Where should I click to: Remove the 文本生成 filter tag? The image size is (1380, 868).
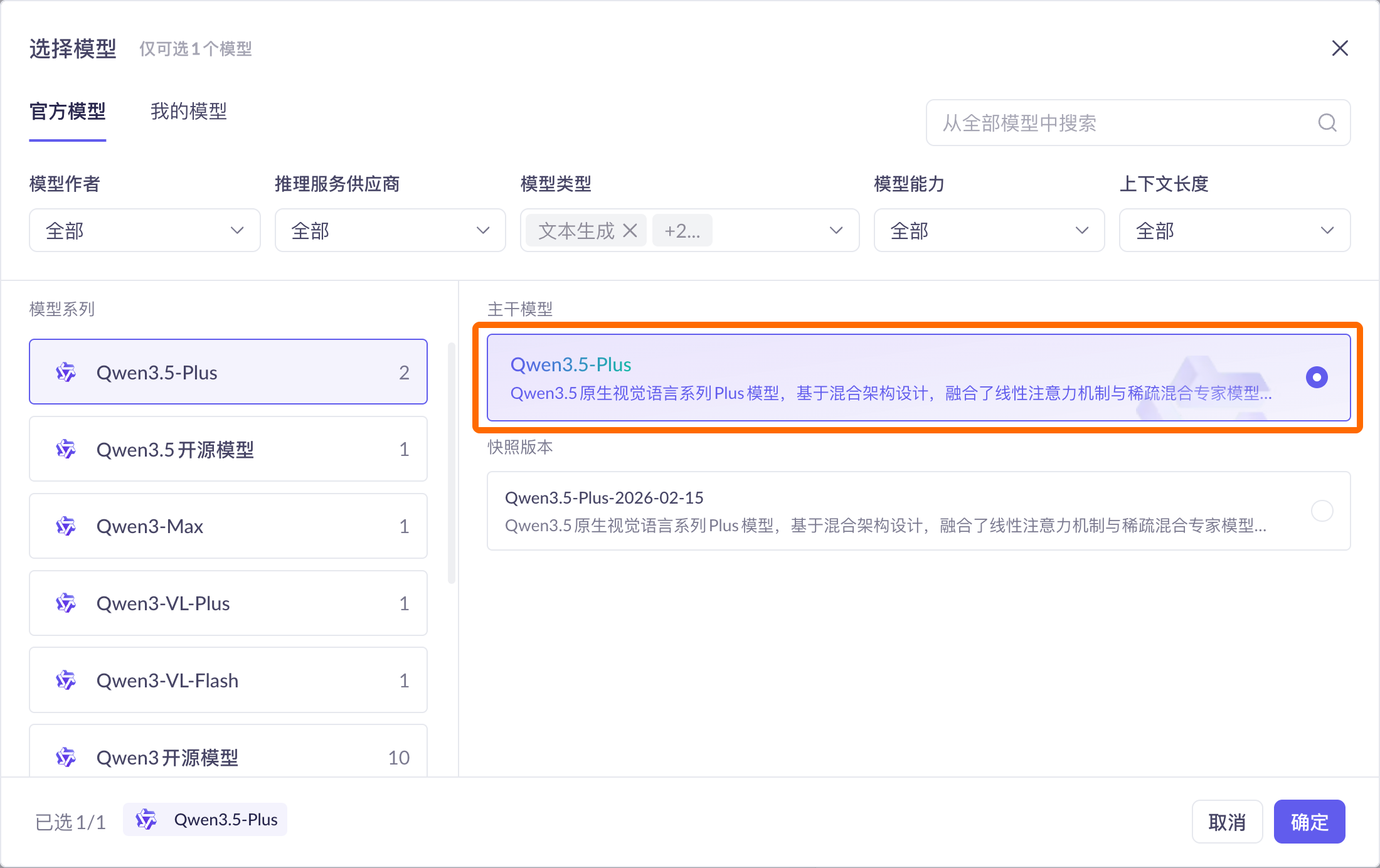(x=630, y=231)
